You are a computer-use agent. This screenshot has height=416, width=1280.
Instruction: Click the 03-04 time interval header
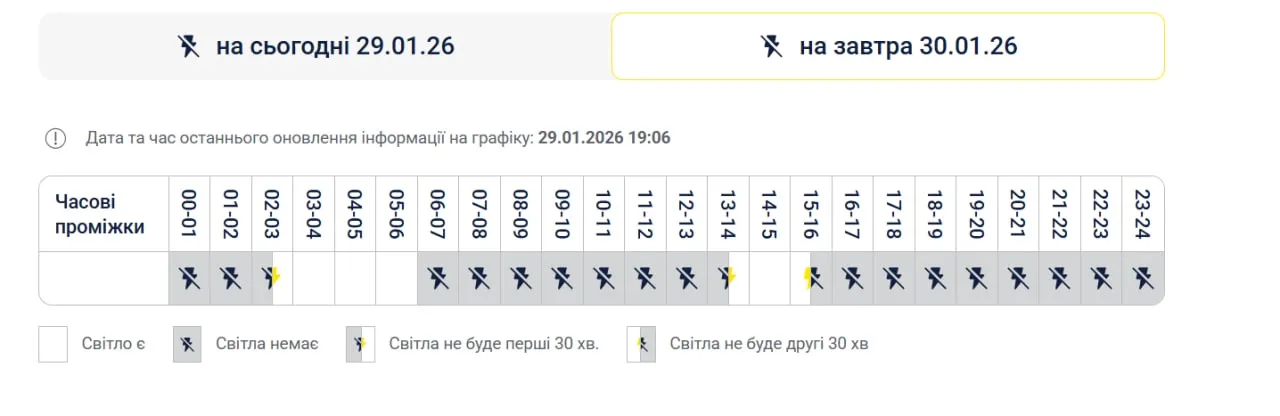pos(314,213)
